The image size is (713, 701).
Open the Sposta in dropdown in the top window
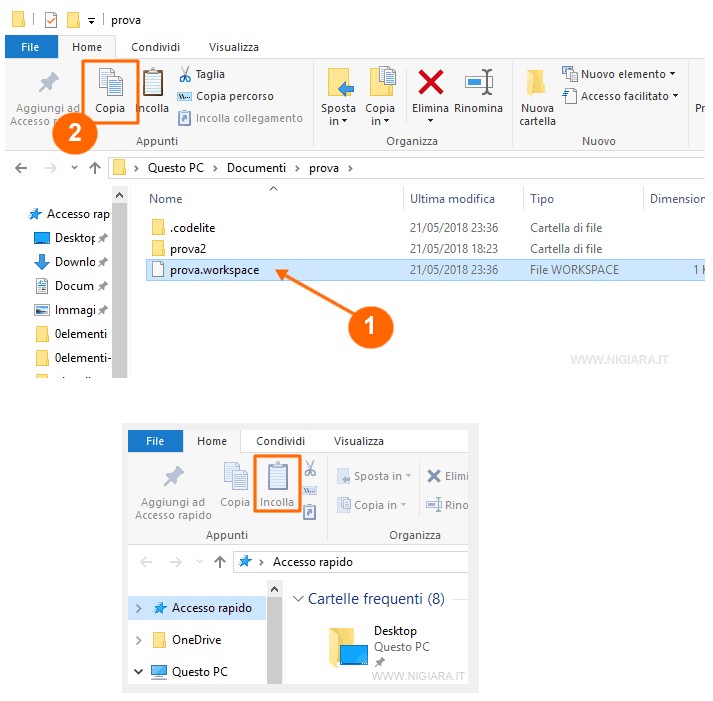[338, 114]
